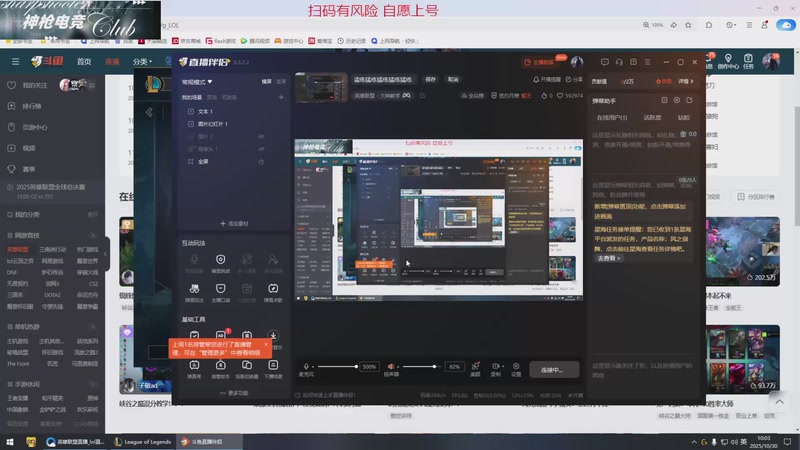Viewport: 800px width, 450px height.
Task: Open the hamburger menu in 直播伴侣 titlebar
Action: (x=647, y=62)
